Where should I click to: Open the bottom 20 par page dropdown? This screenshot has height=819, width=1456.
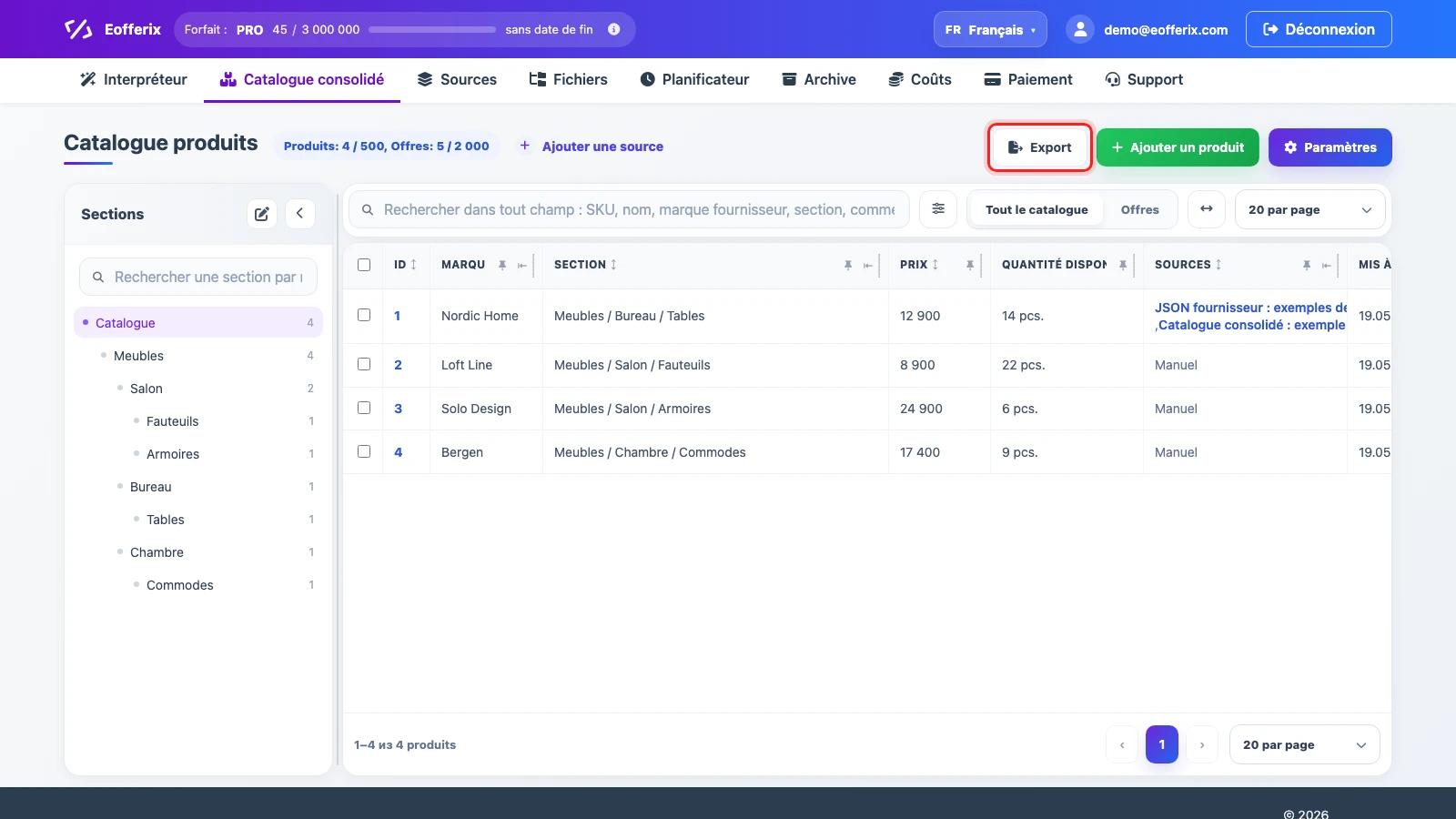[x=1305, y=744]
